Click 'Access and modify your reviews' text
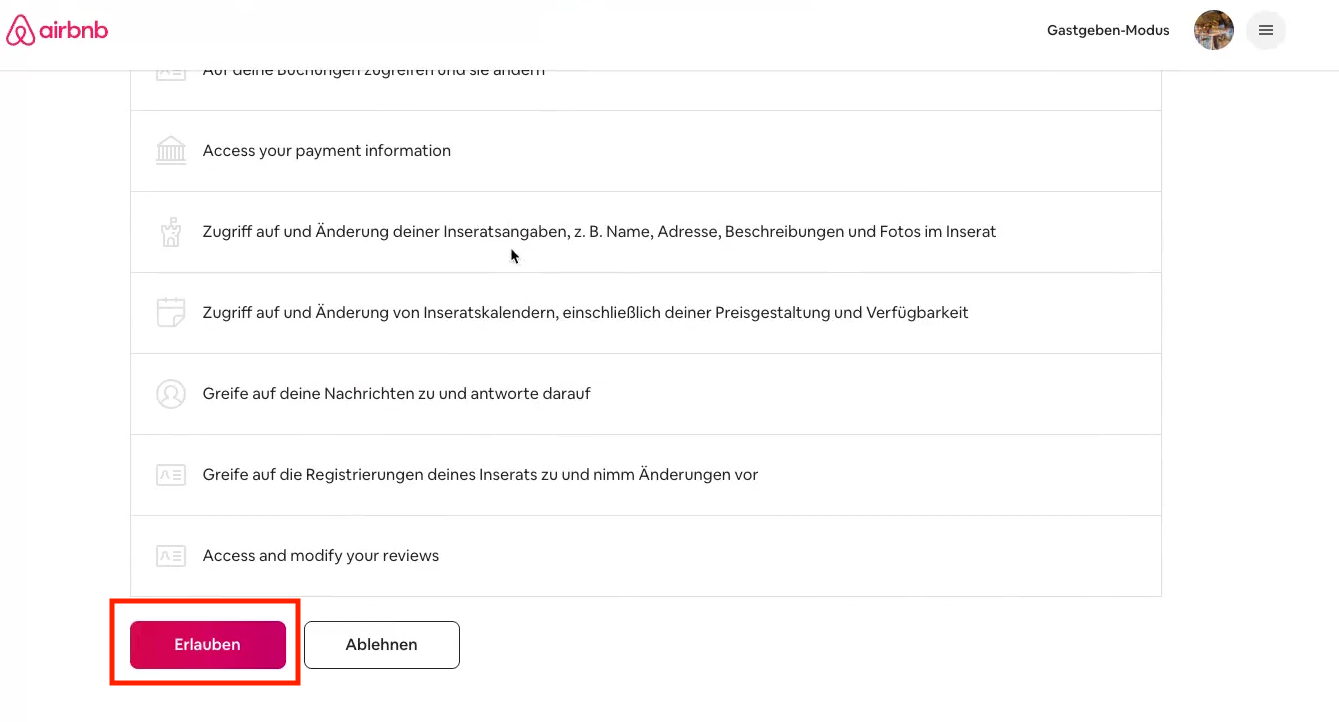Image resolution: width=1339 pixels, height=722 pixels. coord(321,556)
